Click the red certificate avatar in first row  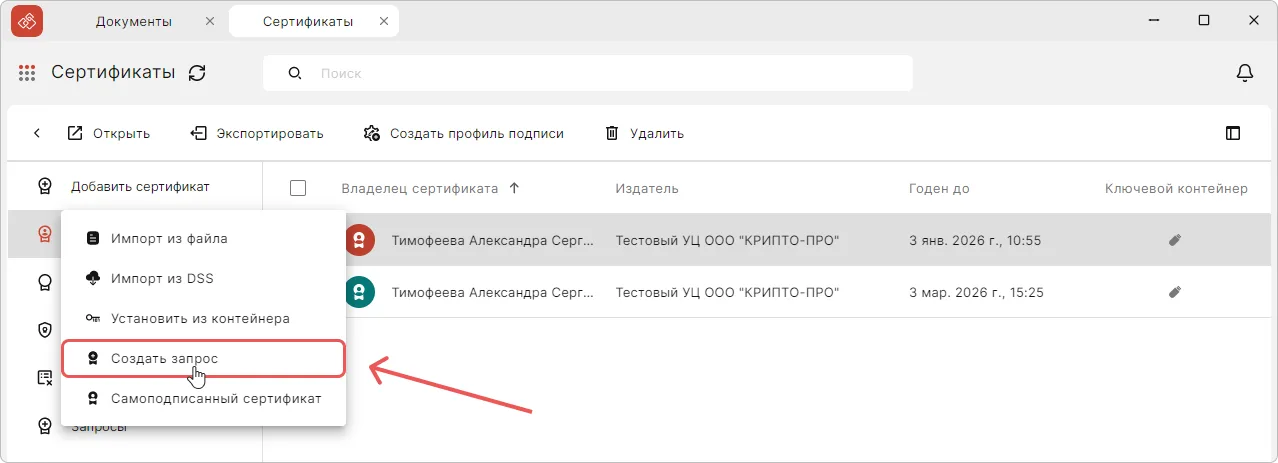point(360,240)
